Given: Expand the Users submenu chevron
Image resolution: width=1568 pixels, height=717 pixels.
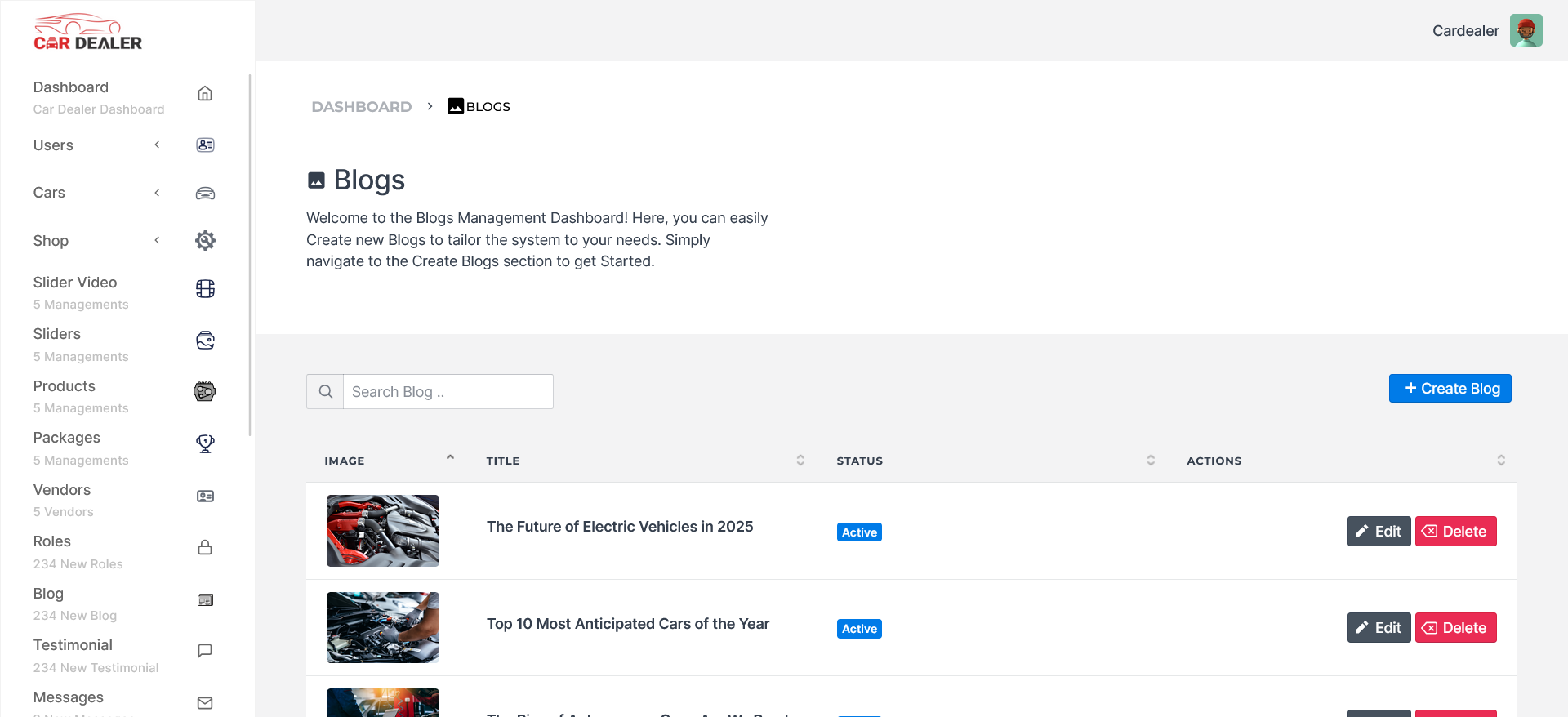Looking at the screenshot, I should click(157, 145).
